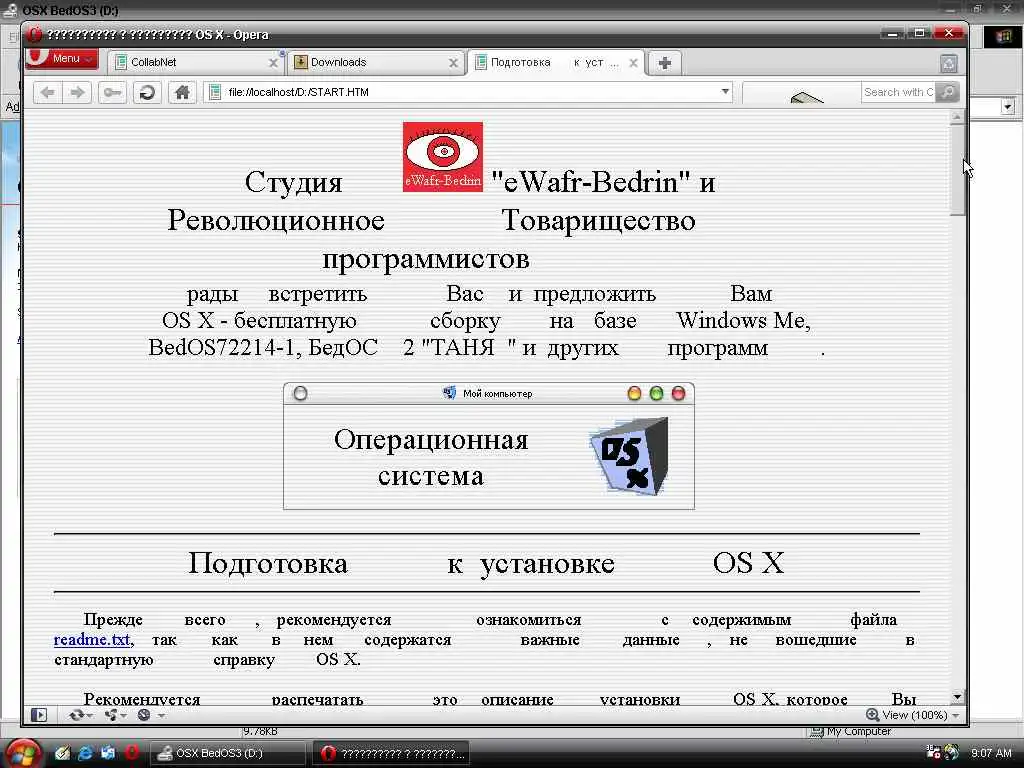
Task: Launch Internet Explorer from quick launch
Action: click(x=85, y=753)
